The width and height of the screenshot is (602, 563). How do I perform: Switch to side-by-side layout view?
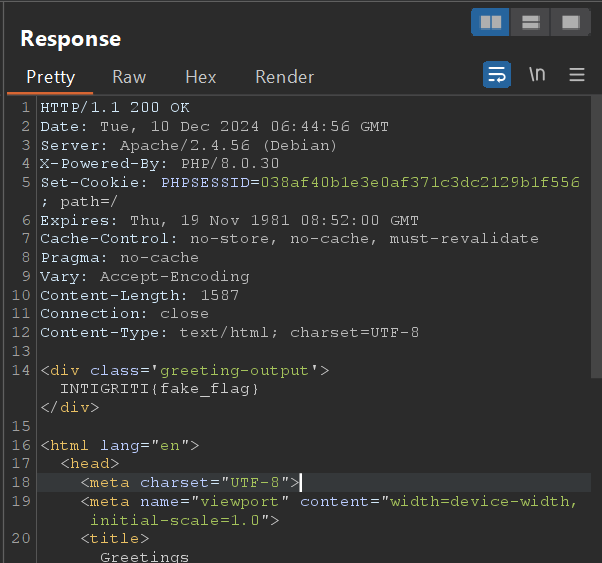490,22
